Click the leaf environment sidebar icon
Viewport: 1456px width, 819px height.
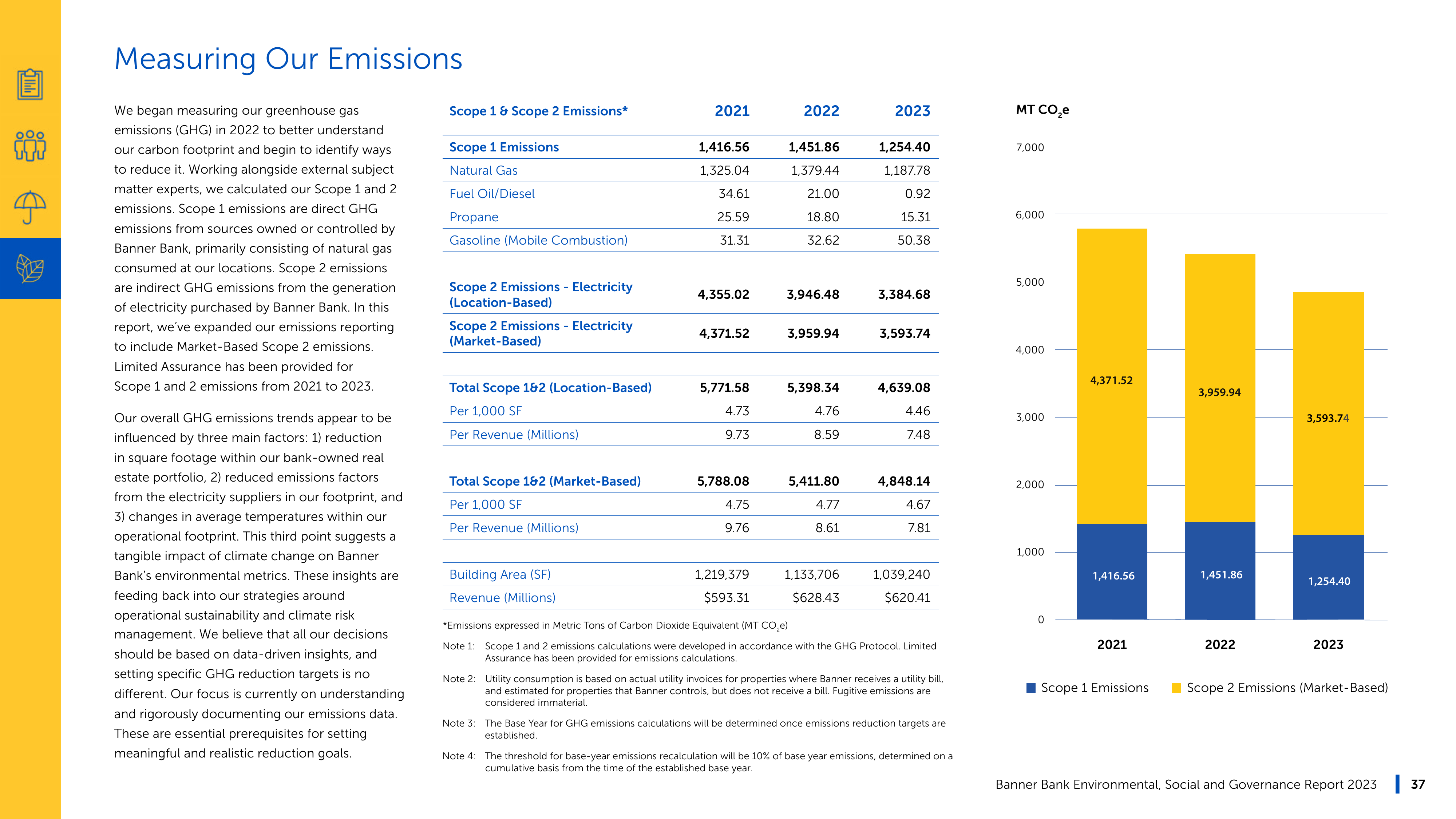click(30, 268)
